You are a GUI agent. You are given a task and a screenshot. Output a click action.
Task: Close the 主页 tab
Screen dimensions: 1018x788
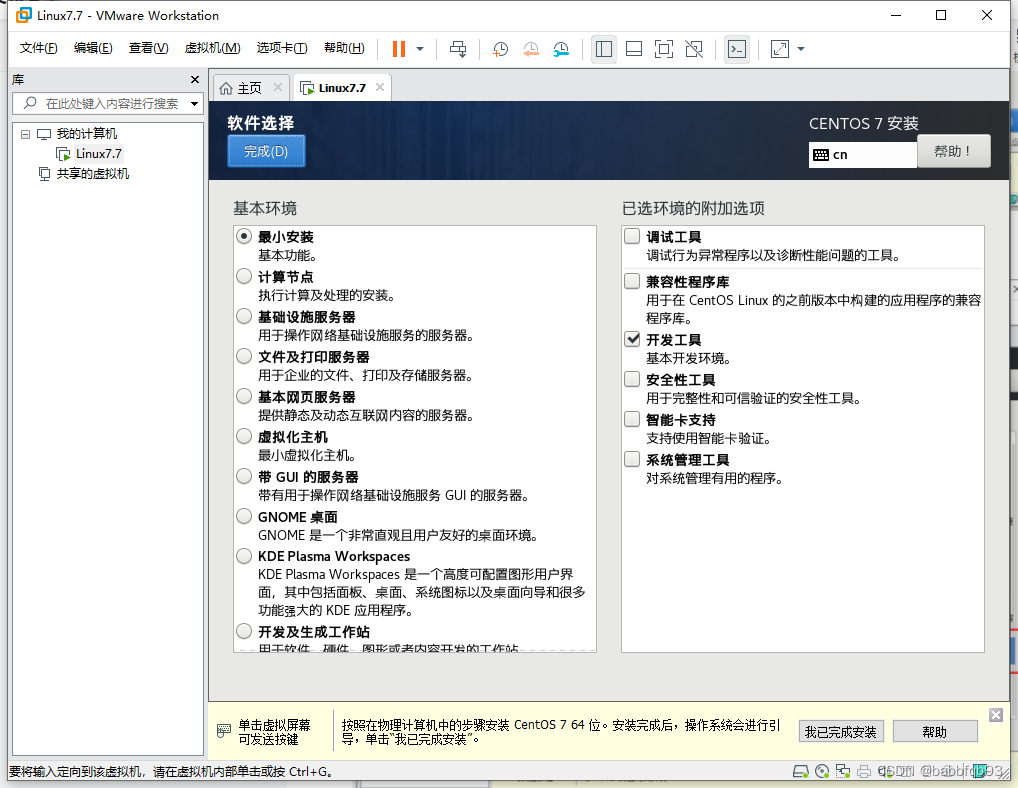[277, 87]
